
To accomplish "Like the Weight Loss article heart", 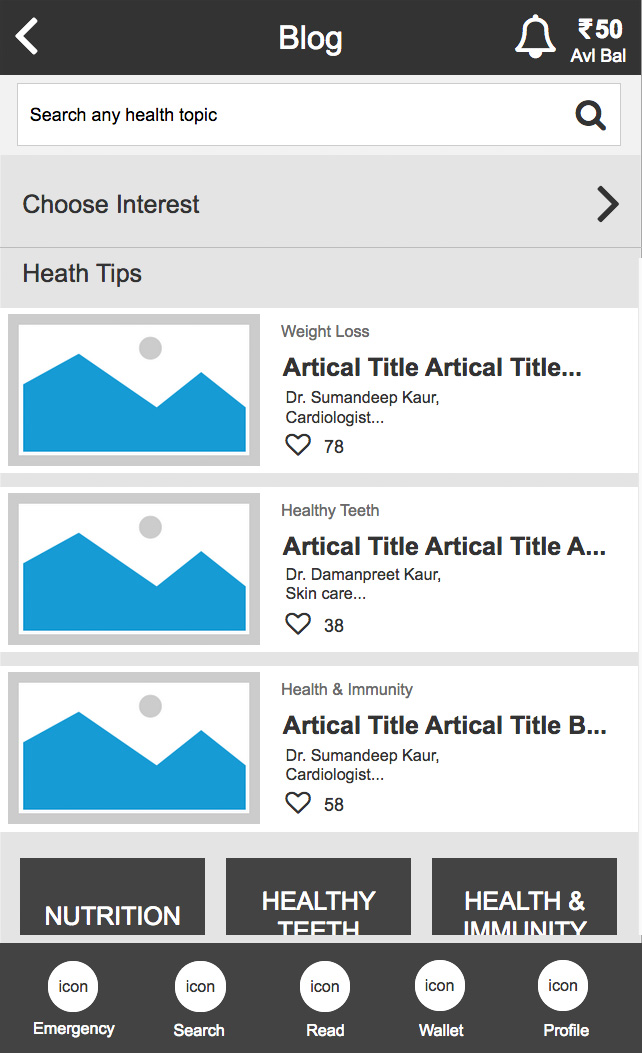I will [298, 445].
